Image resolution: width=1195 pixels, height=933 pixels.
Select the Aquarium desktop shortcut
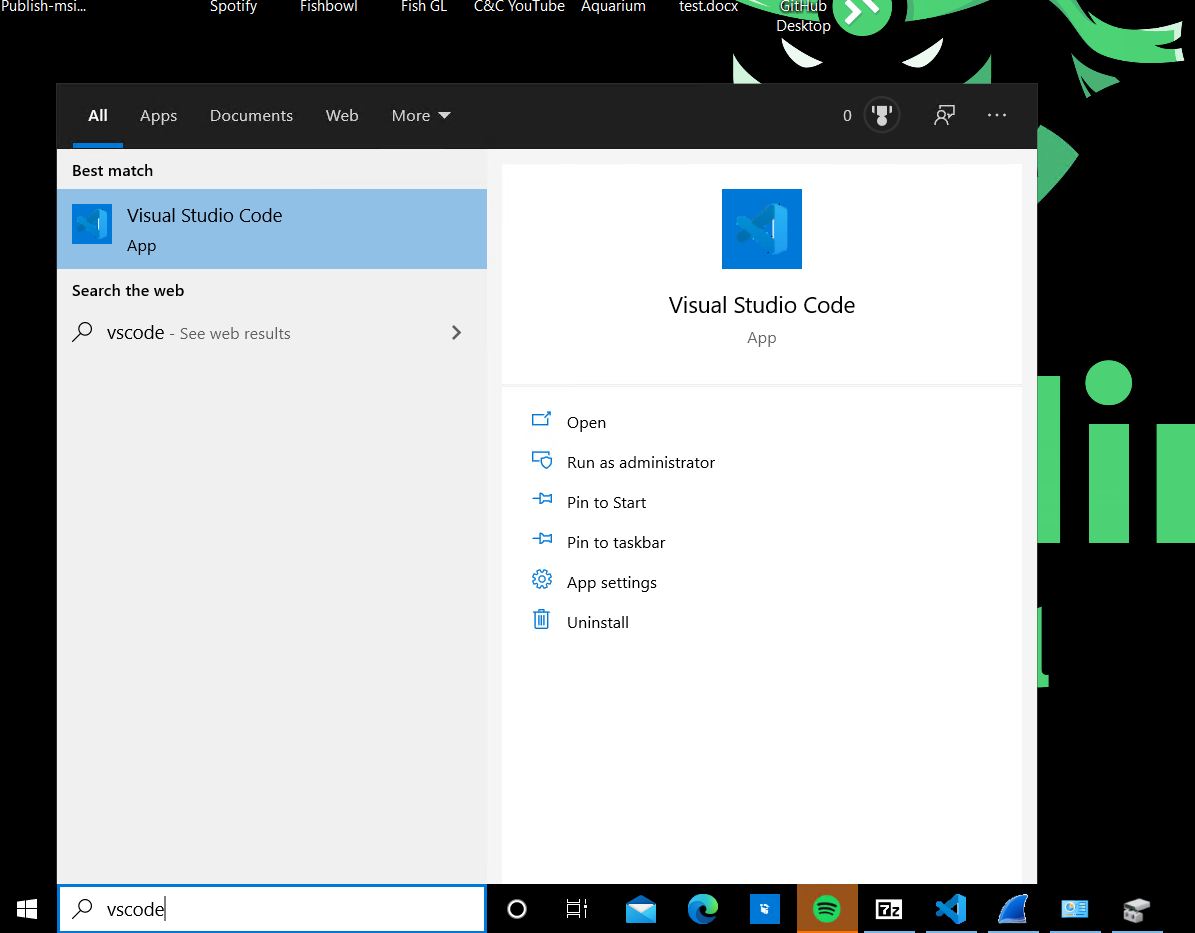(614, 7)
